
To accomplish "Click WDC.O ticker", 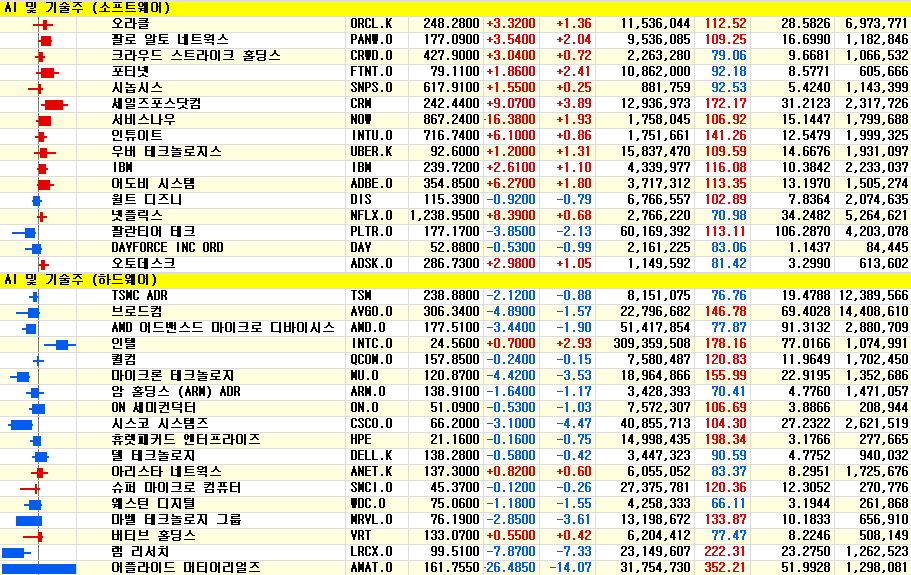I will 368,503.
